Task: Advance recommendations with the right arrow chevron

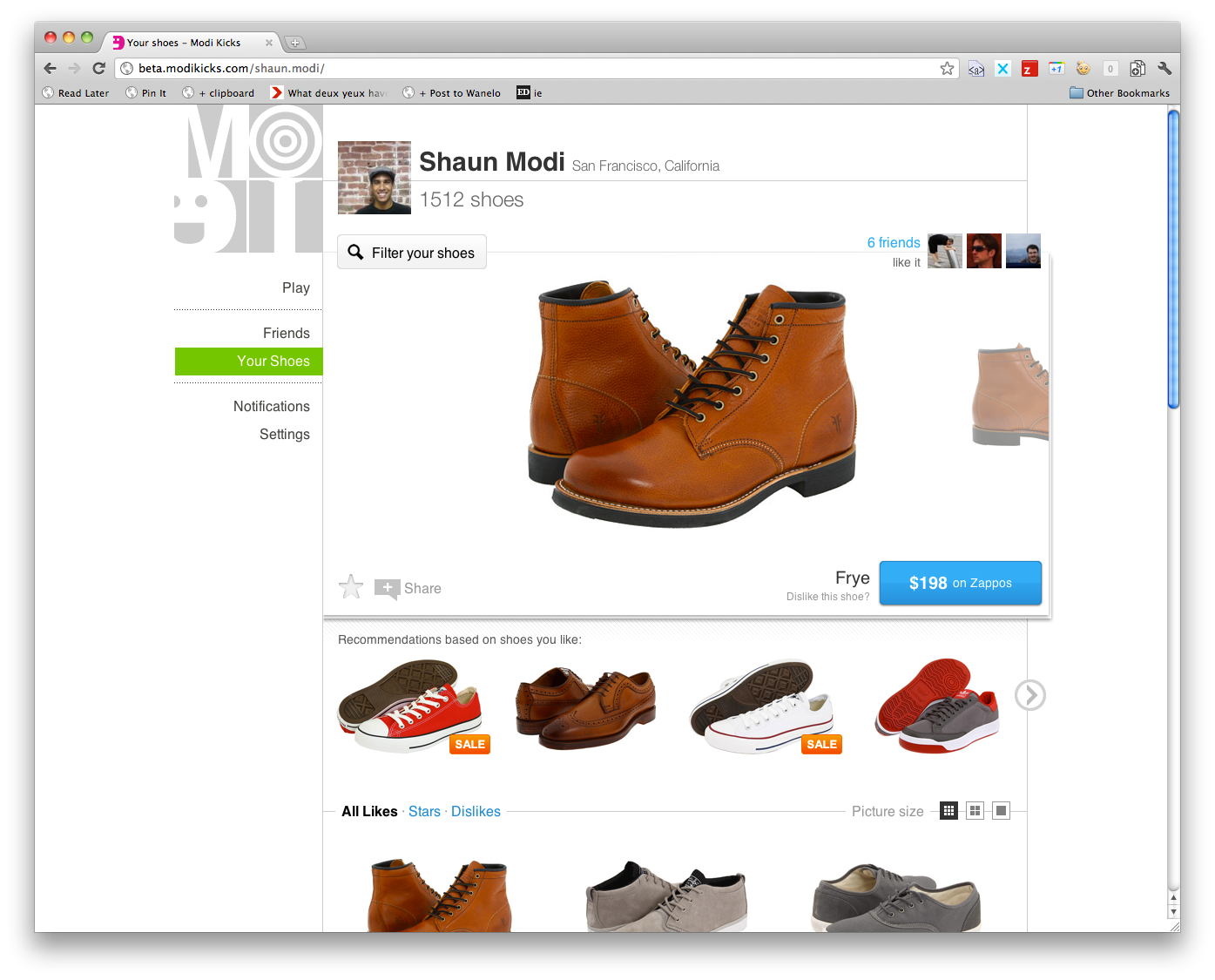Action: tap(1030, 695)
